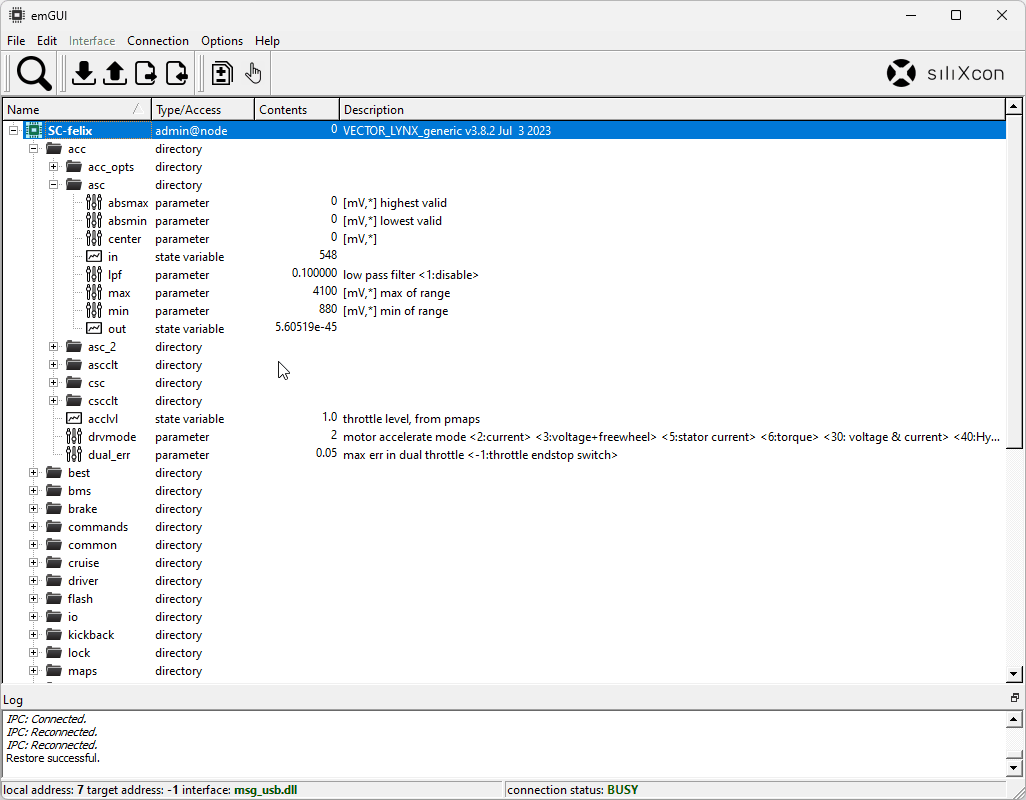Viewport: 1026px width, 800px height.
Task: Sort by the Contents column header
Action: [297, 109]
